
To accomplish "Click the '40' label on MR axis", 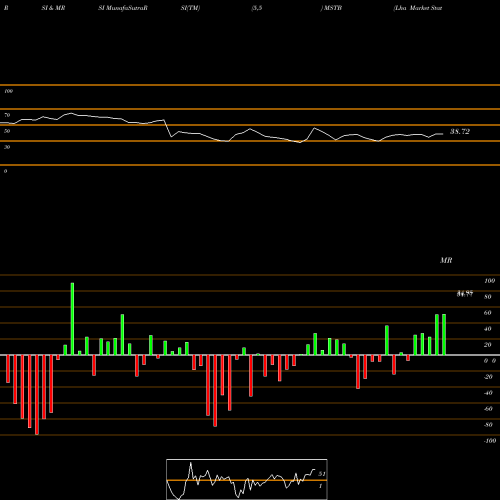I will 488,329.
